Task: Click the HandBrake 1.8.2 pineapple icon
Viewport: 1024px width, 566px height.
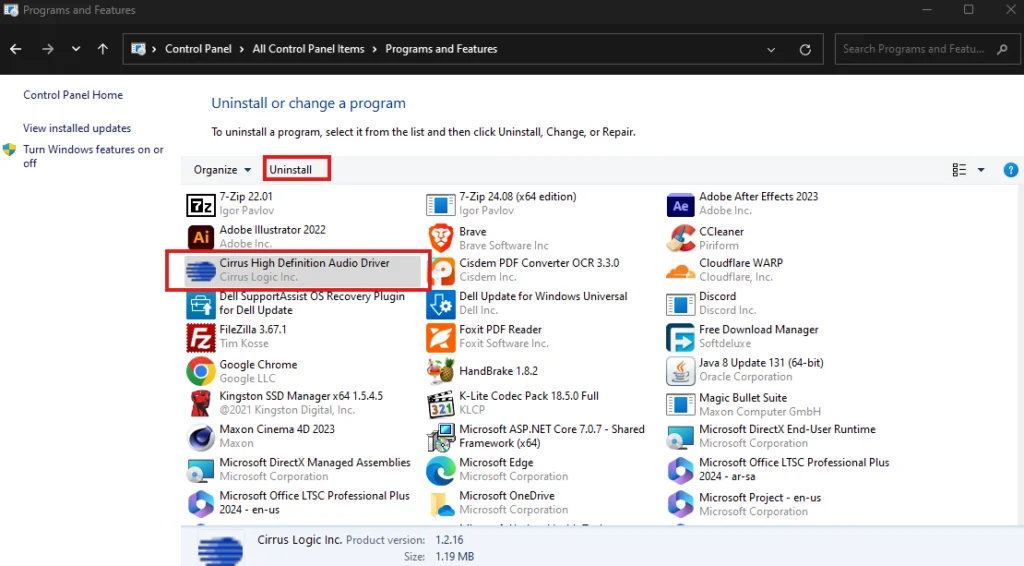Action: click(x=440, y=371)
